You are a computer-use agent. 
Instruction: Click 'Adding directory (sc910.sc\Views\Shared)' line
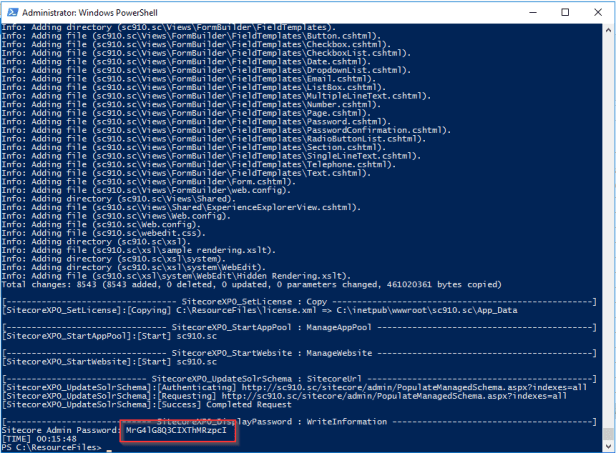pos(119,199)
